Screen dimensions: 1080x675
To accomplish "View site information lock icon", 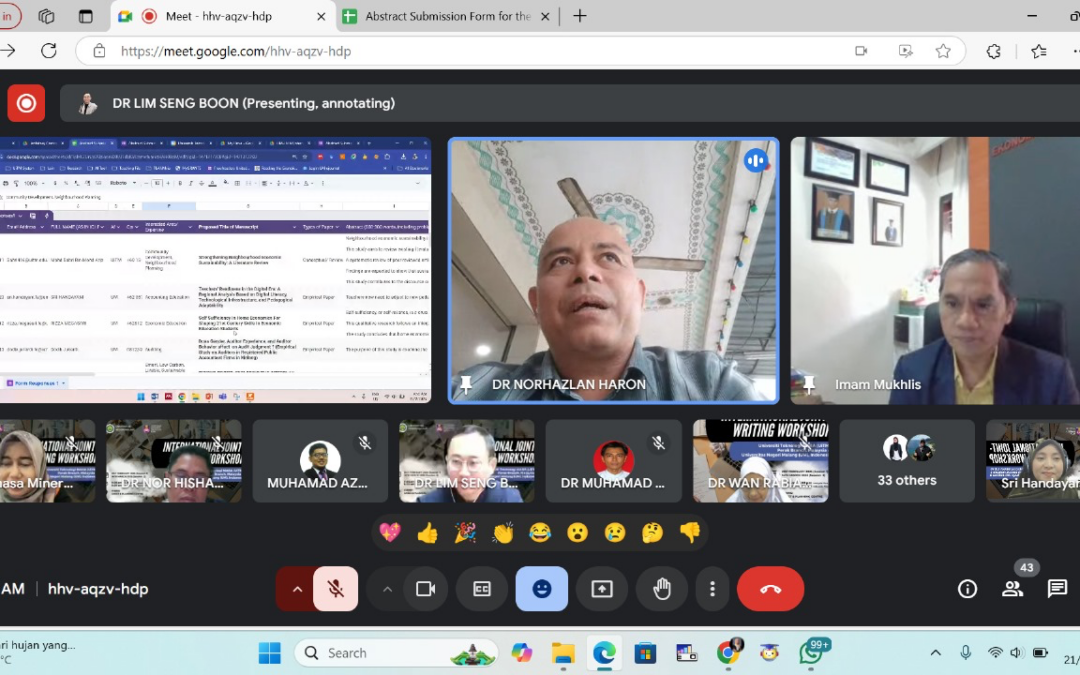I will 100,51.
